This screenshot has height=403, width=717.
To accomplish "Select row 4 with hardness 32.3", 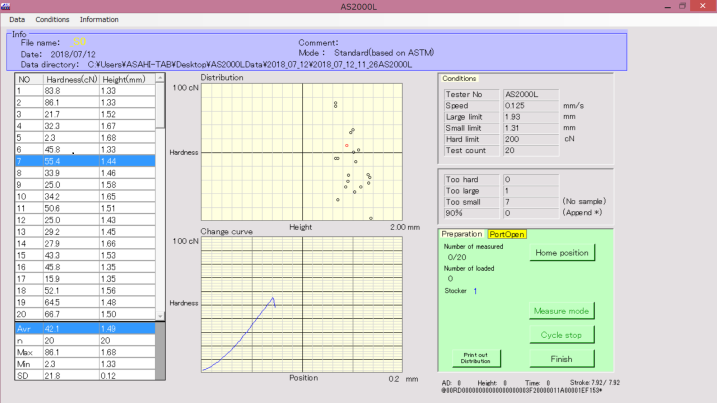I will (85, 126).
